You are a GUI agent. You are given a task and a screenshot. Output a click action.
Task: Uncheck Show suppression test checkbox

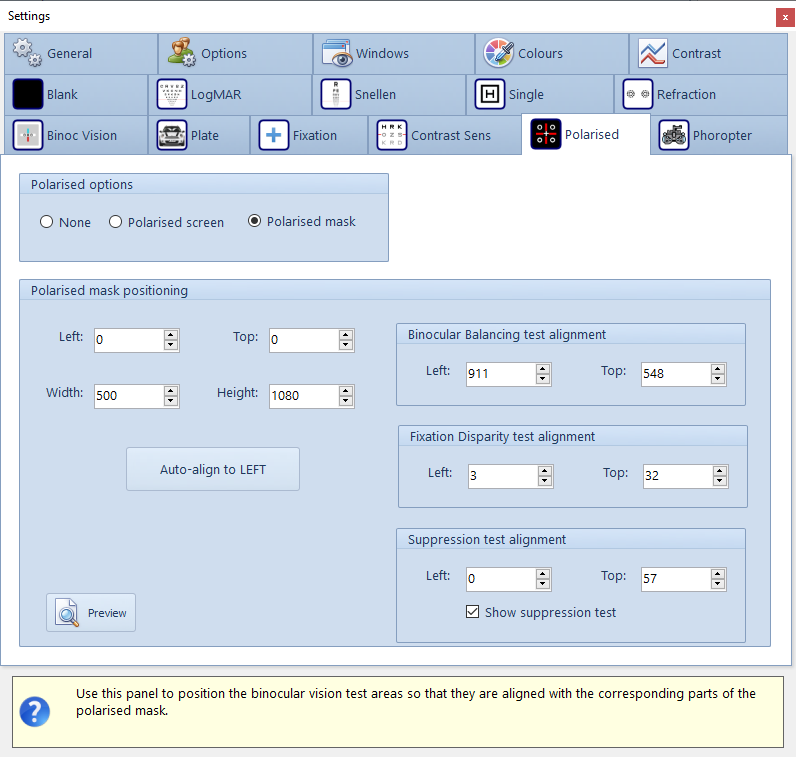click(473, 612)
